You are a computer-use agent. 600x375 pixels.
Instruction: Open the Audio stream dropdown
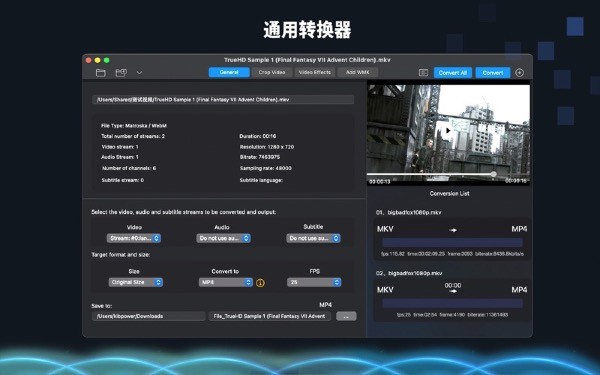223,238
